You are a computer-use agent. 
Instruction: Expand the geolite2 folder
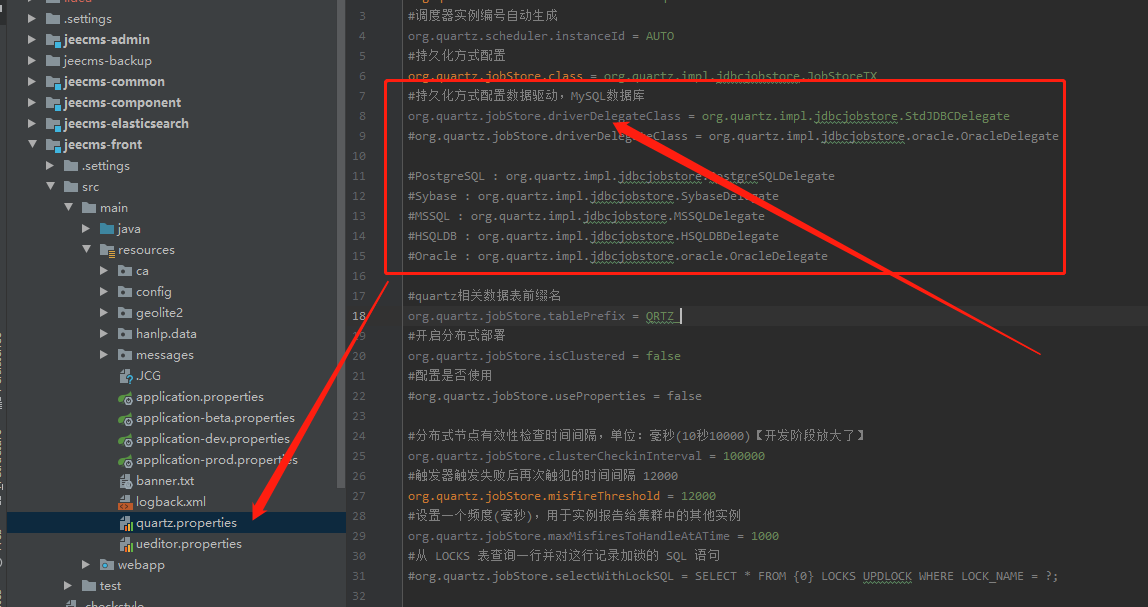tap(104, 313)
